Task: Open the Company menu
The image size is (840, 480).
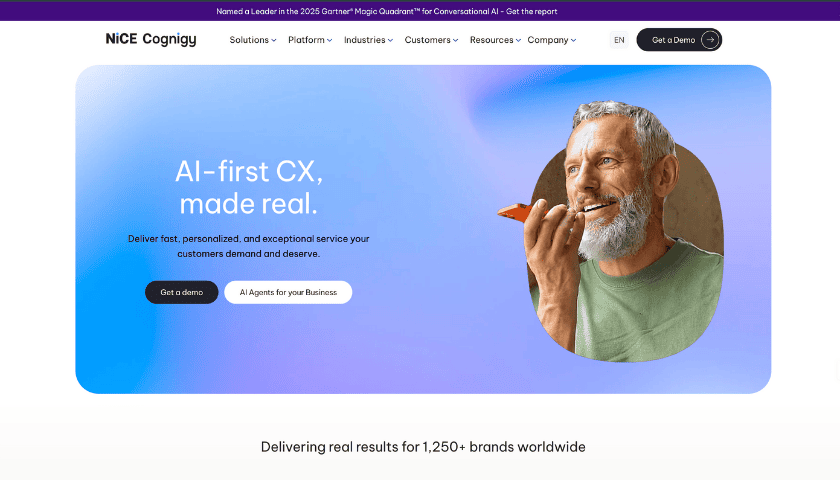Action: click(x=548, y=40)
